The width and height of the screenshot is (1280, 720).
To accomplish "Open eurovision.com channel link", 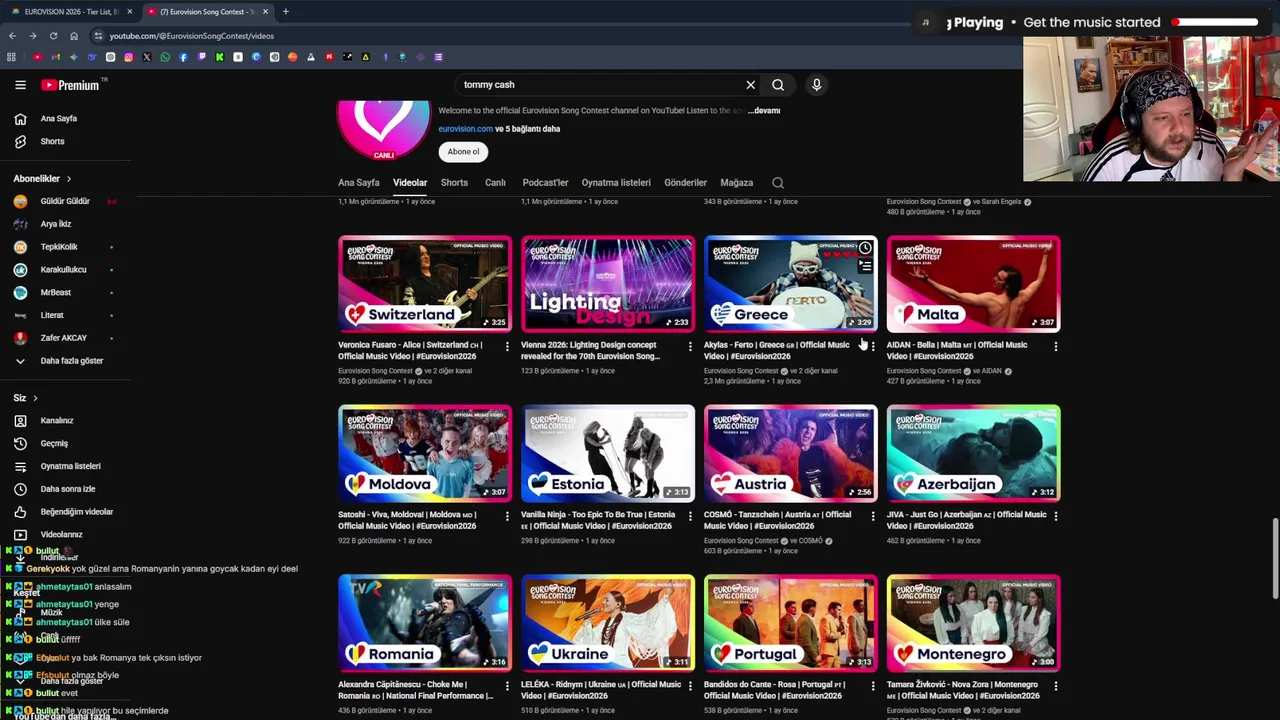I will click(x=465, y=129).
